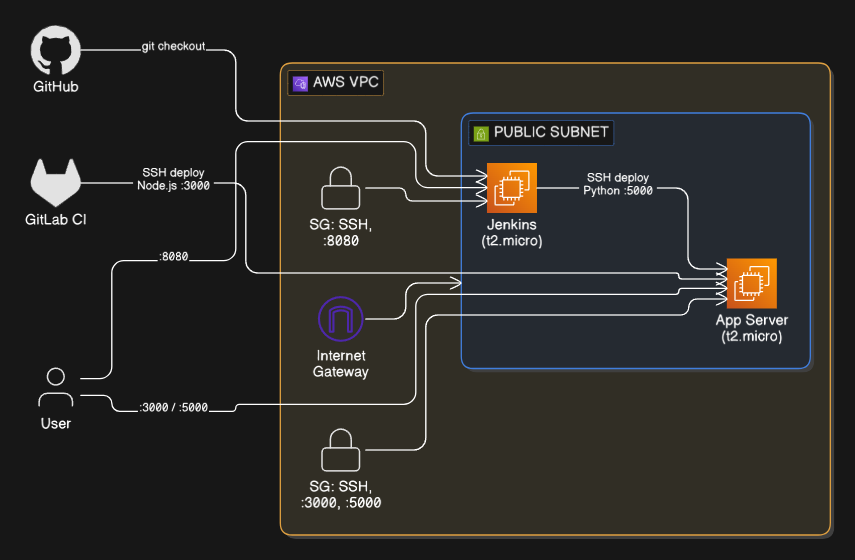This screenshot has width=855, height=560.
Task: Click the User person icon
Action: pyautogui.click(x=56, y=388)
